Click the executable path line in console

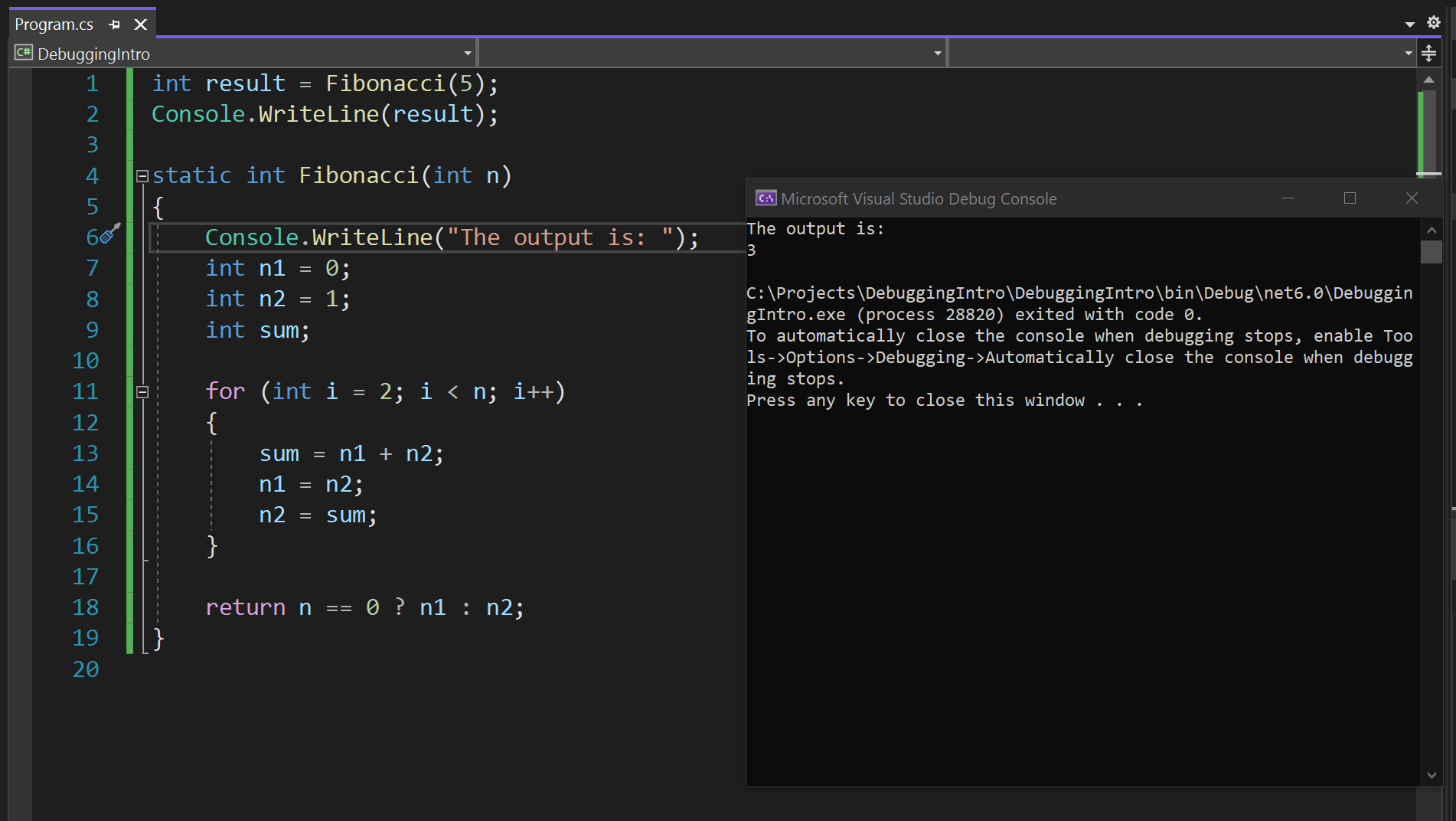click(1079, 293)
